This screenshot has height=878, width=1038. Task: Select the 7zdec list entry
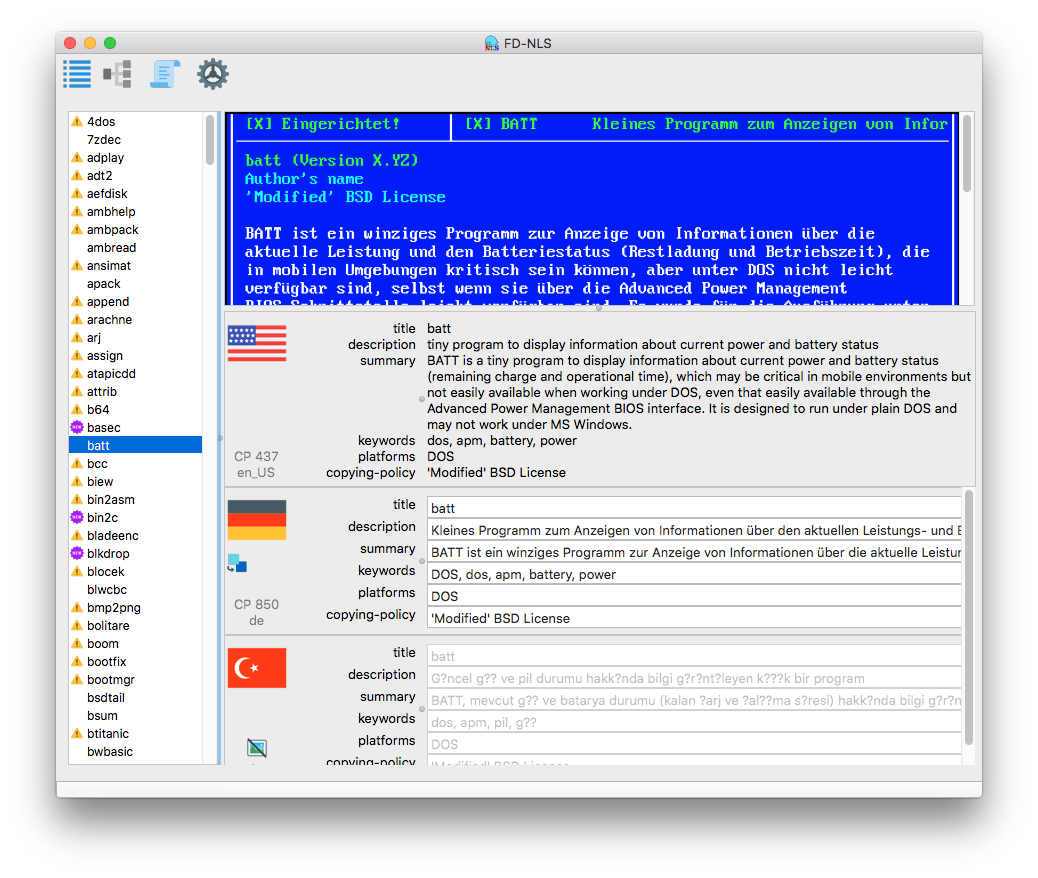(x=104, y=140)
